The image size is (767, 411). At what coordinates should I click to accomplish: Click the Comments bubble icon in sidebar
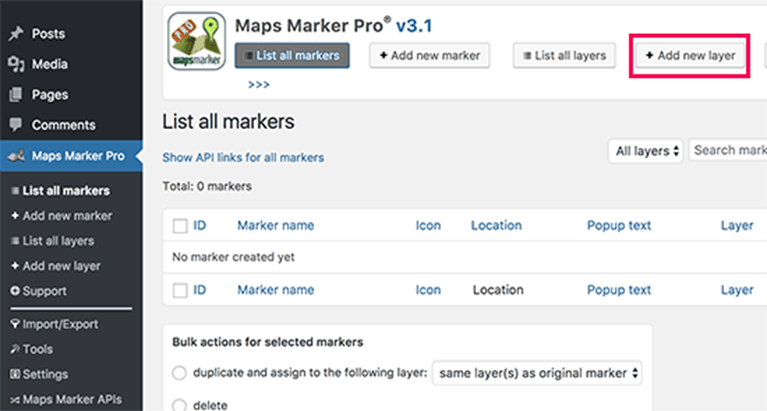[x=16, y=125]
